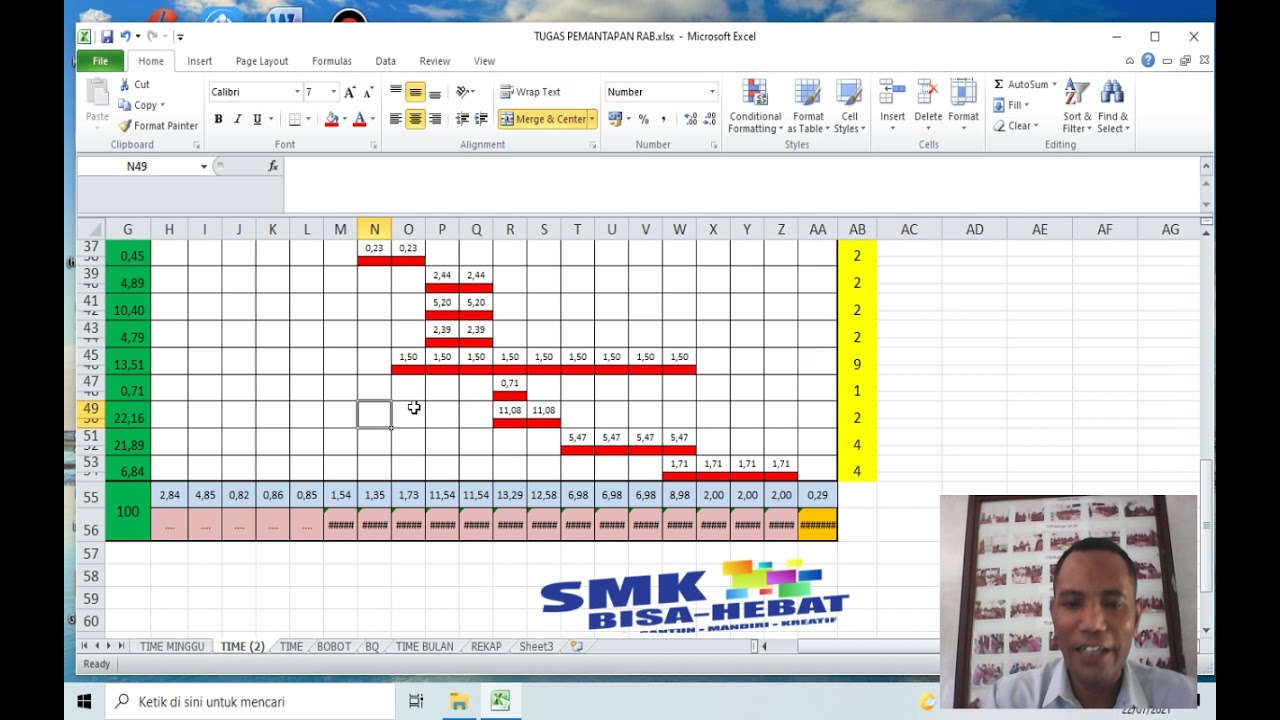Click the Cut scissors icon
The width and height of the screenshot is (1280, 720).
tap(125, 85)
